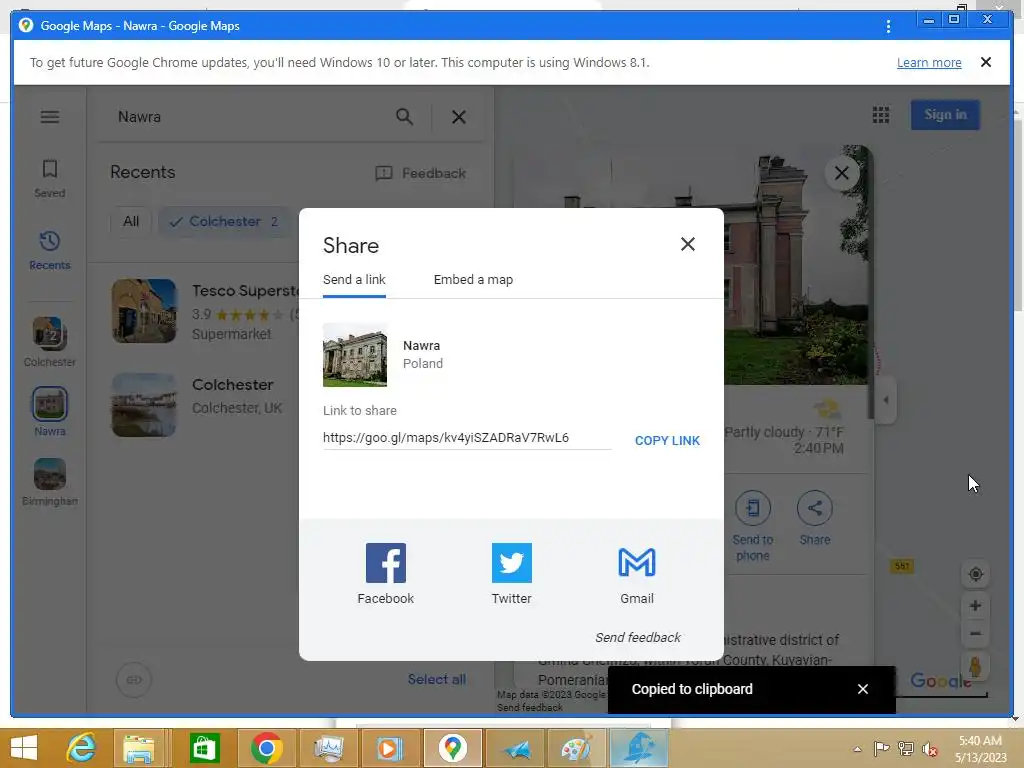Select Birmingham in sidebar recents
The height and width of the screenshot is (768, 1024).
pyautogui.click(x=50, y=482)
